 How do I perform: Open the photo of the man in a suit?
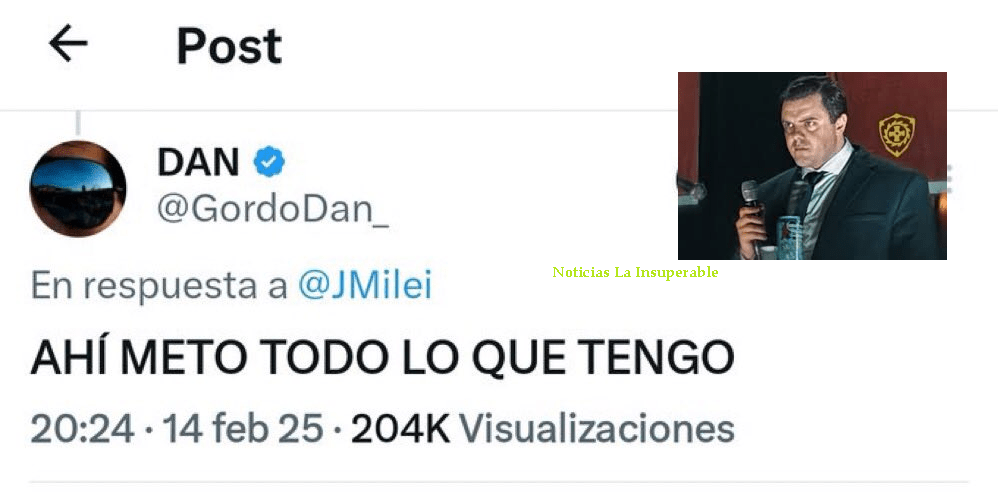[812, 166]
